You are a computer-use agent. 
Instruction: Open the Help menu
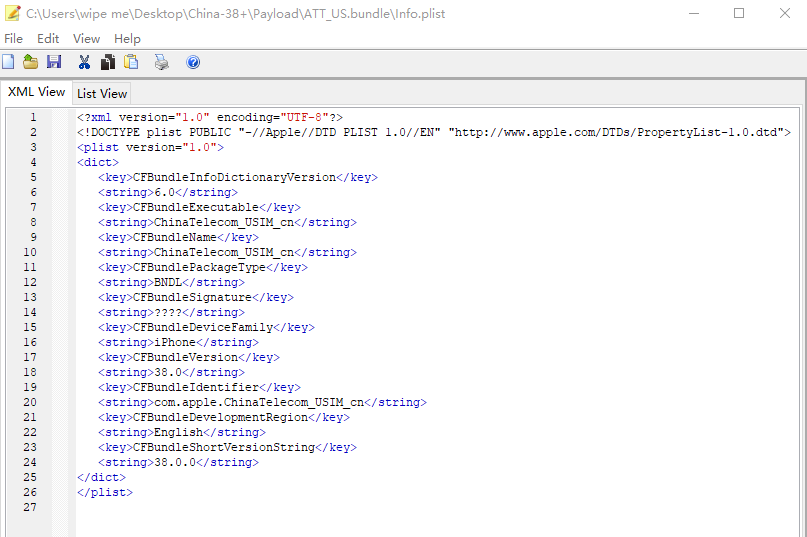(127, 39)
